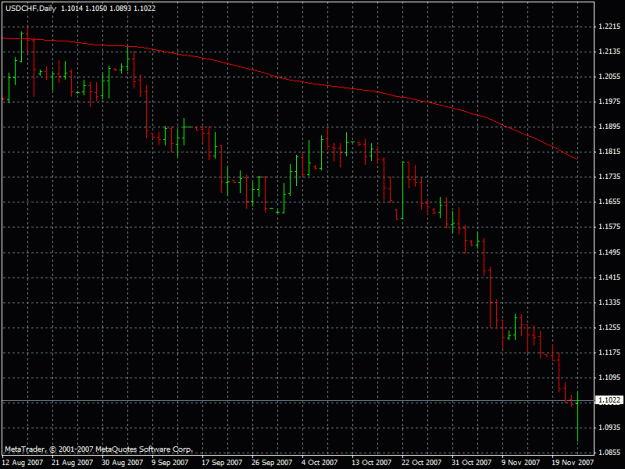Screen dimensions: 625x469
Task: Click the 12 Aug 2007 date label
Action: [x=22, y=462]
